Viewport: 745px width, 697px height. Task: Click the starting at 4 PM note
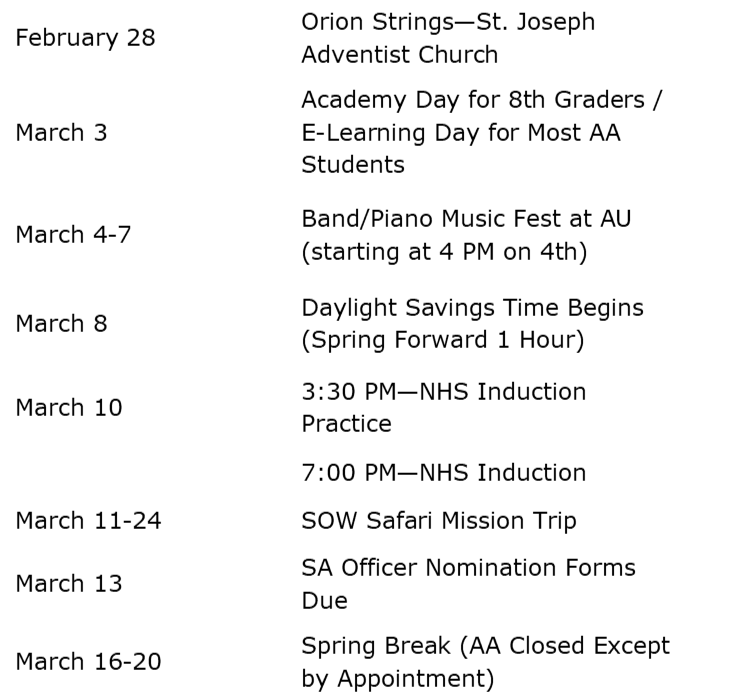click(x=444, y=251)
